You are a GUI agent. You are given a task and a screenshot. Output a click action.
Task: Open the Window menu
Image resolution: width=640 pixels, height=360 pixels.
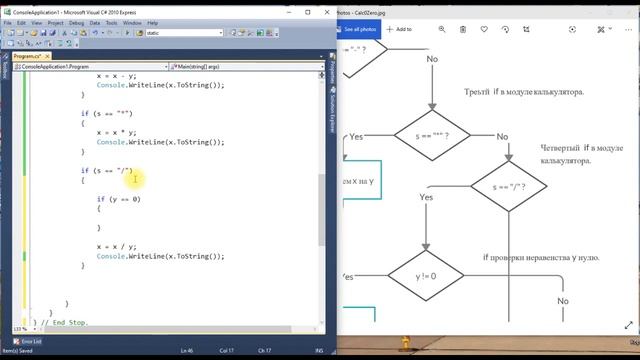click(x=132, y=23)
